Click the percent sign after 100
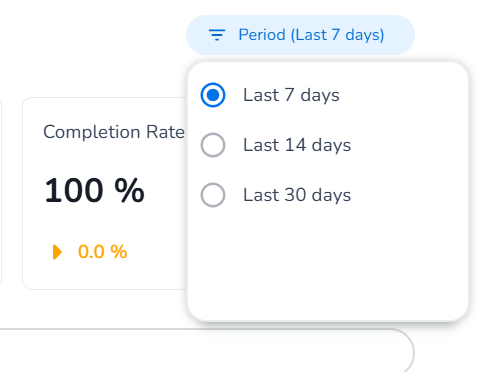Image resolution: width=504 pixels, height=372 pixels. pyautogui.click(x=129, y=190)
